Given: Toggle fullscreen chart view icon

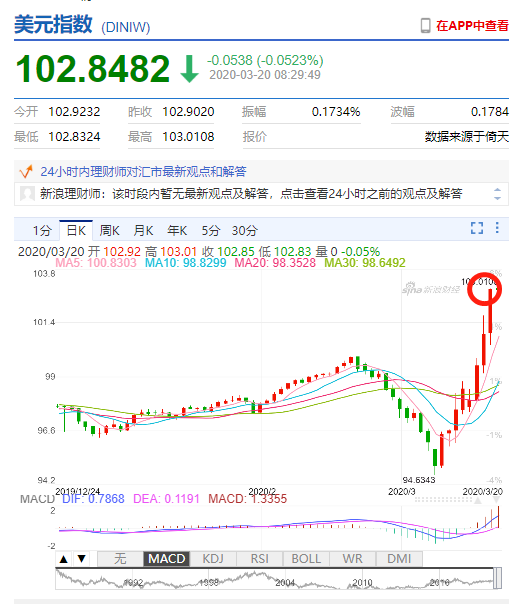Looking at the screenshot, I should coord(477,228).
